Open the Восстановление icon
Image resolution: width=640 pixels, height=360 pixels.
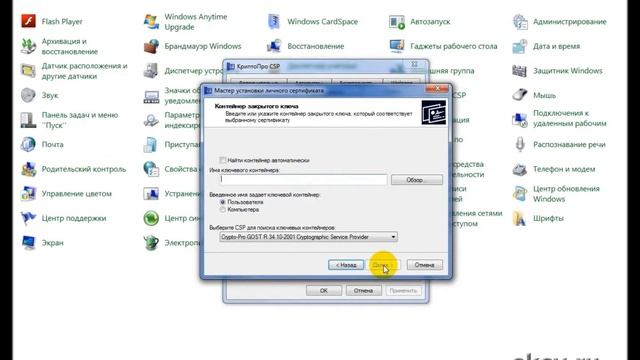[274, 46]
